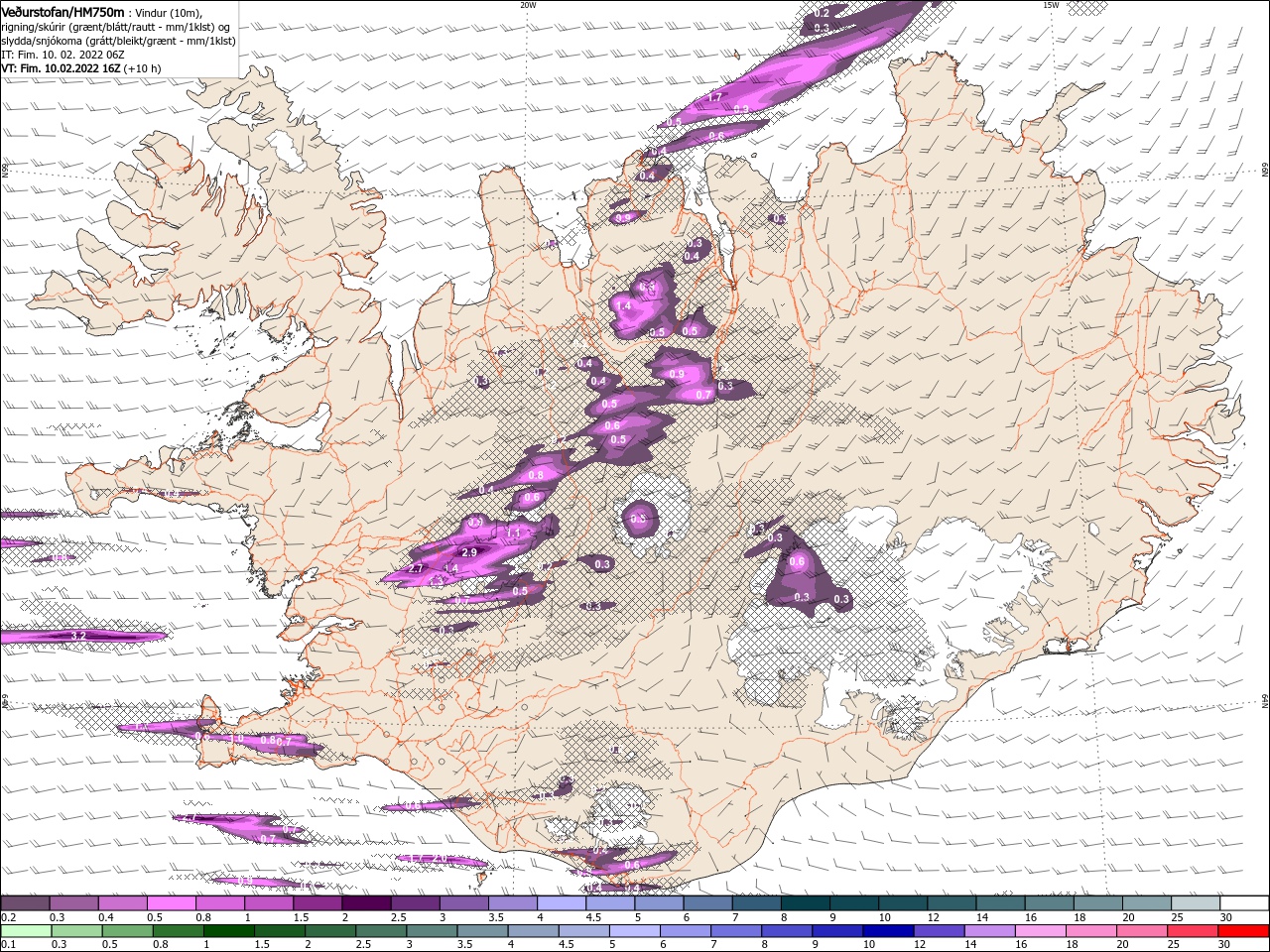Click the '1.7' value on the northern band
The height and width of the screenshot is (952, 1270).
714,98
